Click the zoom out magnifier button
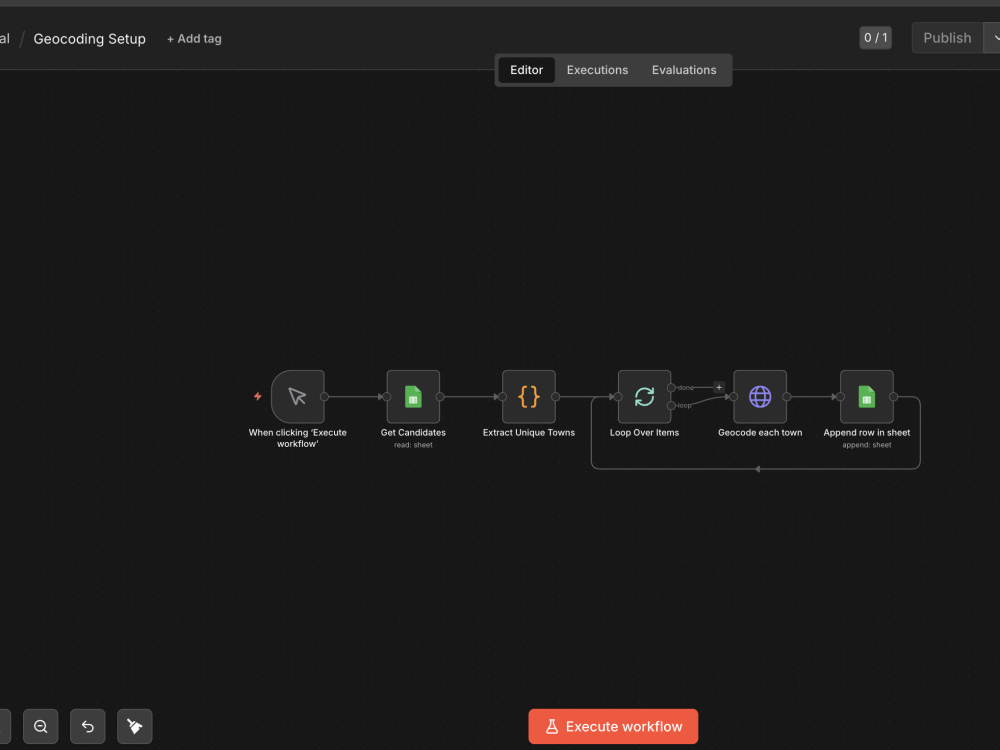The width and height of the screenshot is (1000, 750). click(x=41, y=726)
